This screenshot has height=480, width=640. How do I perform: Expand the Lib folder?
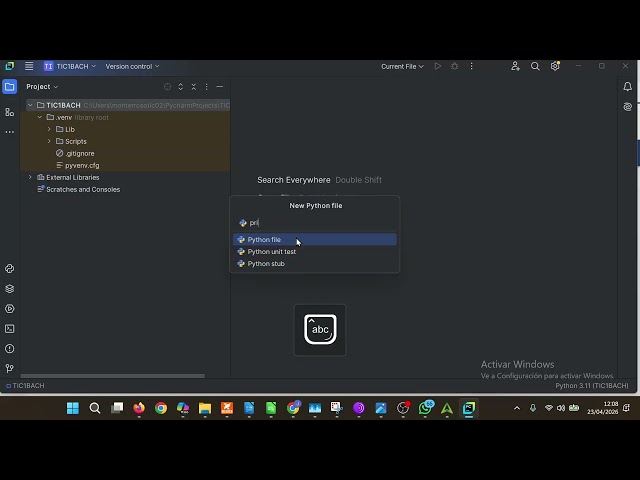[x=49, y=129]
